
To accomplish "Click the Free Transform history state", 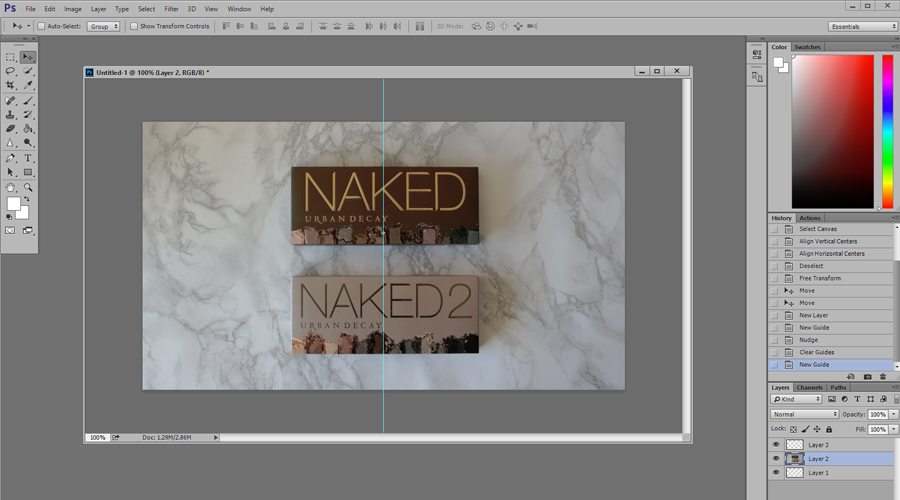I will pyautogui.click(x=820, y=278).
